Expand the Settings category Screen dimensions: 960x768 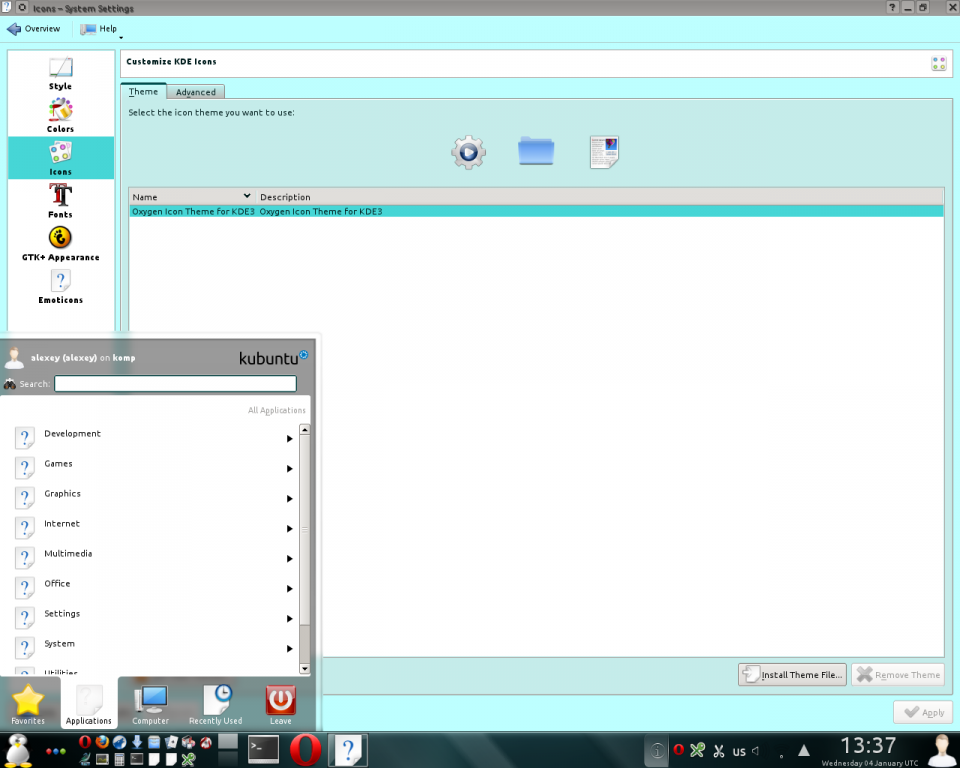(x=153, y=618)
